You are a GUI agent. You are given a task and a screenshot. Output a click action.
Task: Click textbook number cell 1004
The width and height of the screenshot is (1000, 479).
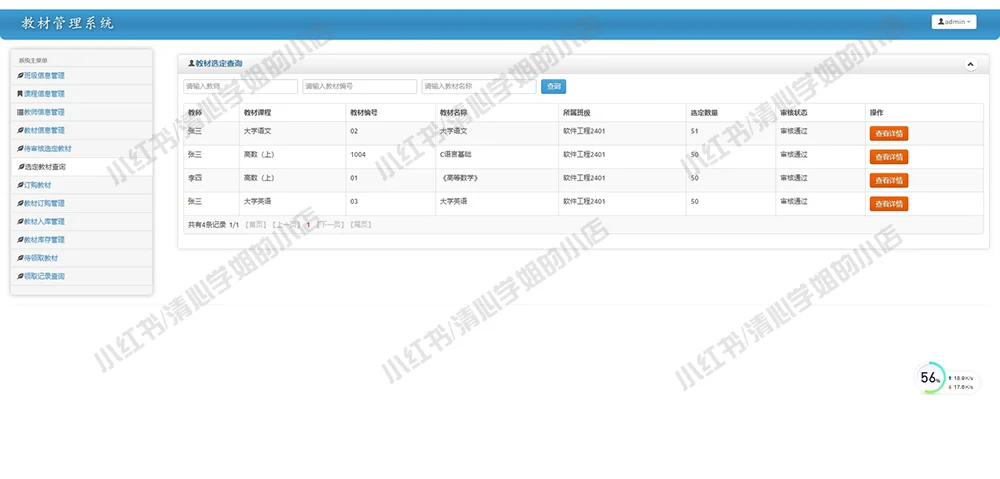tap(358, 154)
